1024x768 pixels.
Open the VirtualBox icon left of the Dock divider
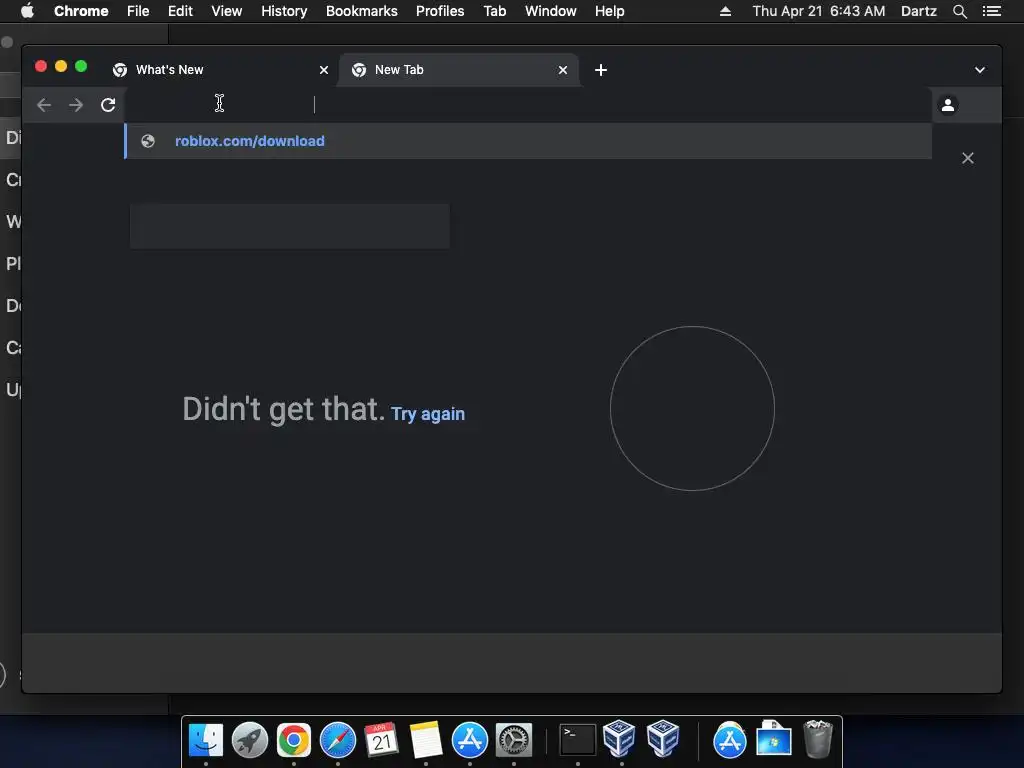pyautogui.click(x=664, y=739)
